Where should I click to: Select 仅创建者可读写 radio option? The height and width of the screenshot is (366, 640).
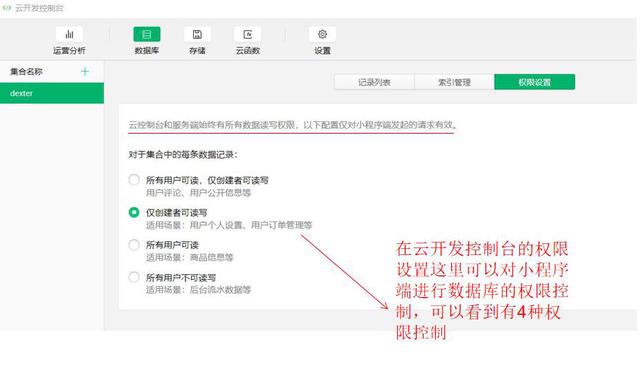[134, 212]
